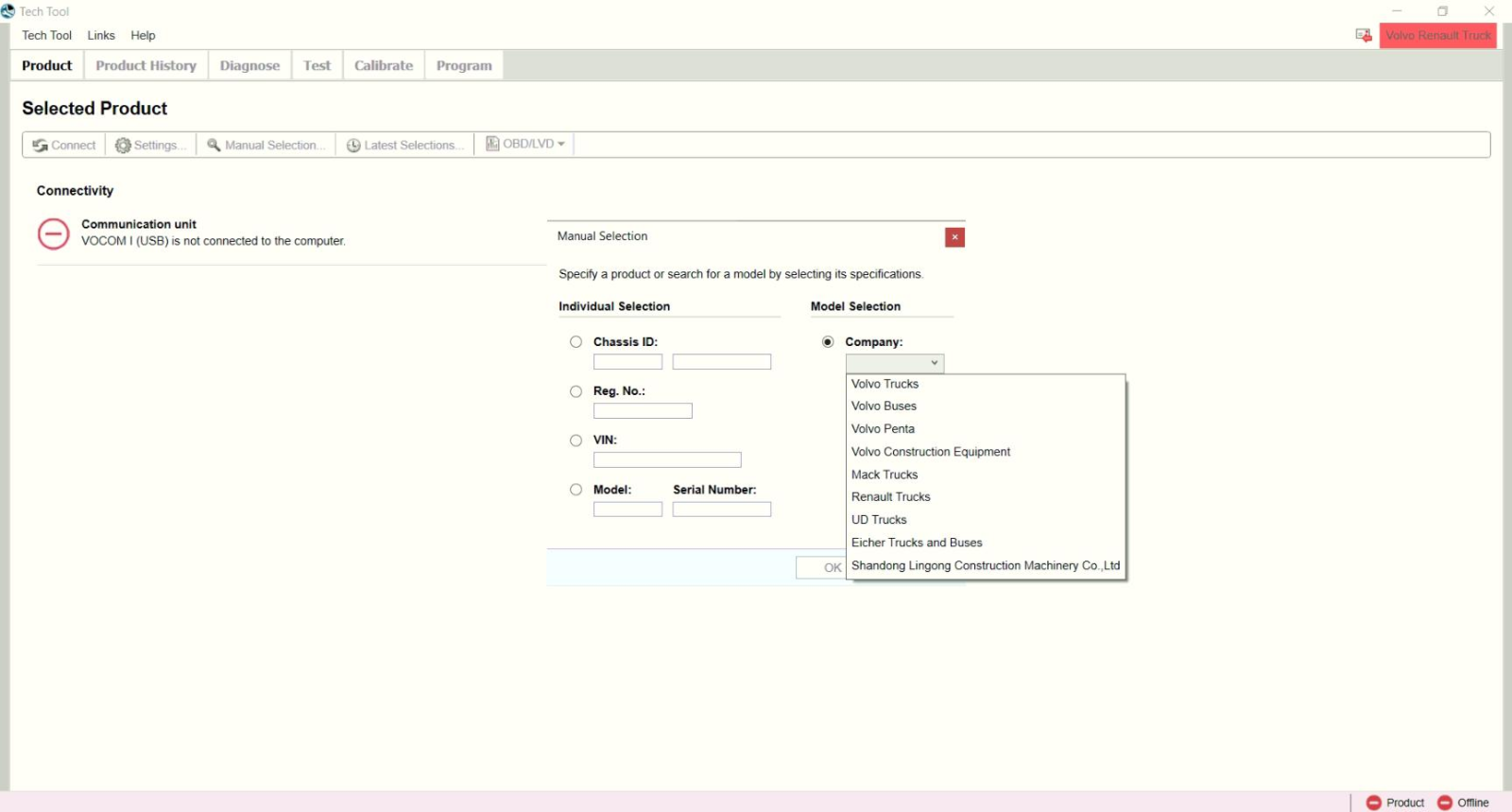Click the Model input field

click(627, 510)
